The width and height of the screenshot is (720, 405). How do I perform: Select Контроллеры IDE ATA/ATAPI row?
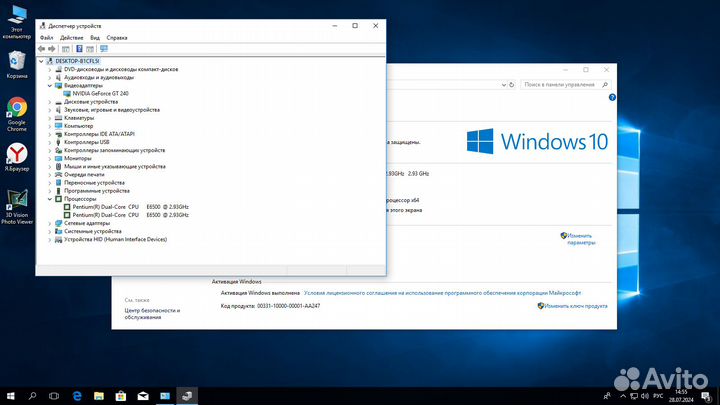click(99, 134)
